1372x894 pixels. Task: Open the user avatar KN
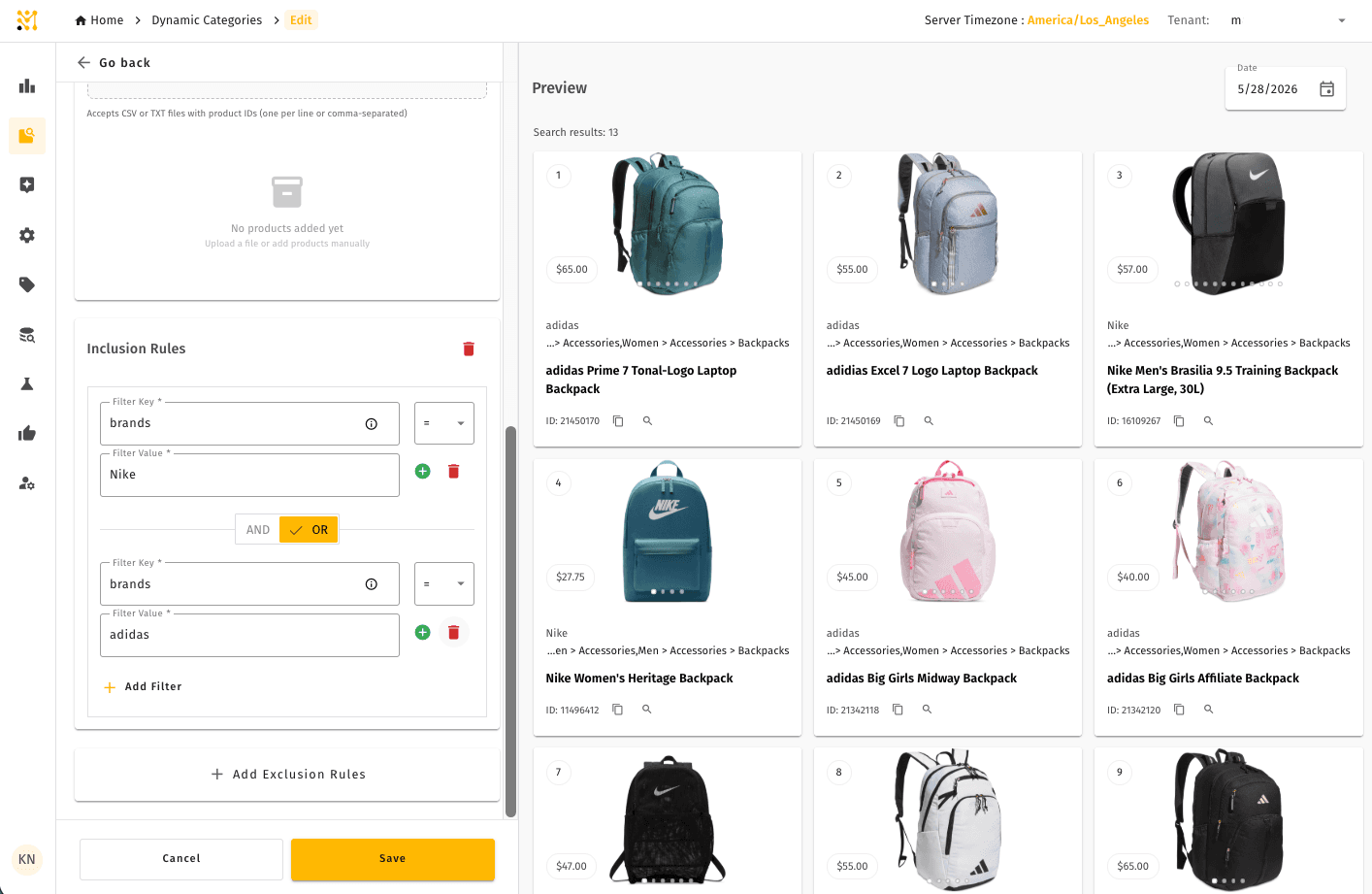coord(27,859)
